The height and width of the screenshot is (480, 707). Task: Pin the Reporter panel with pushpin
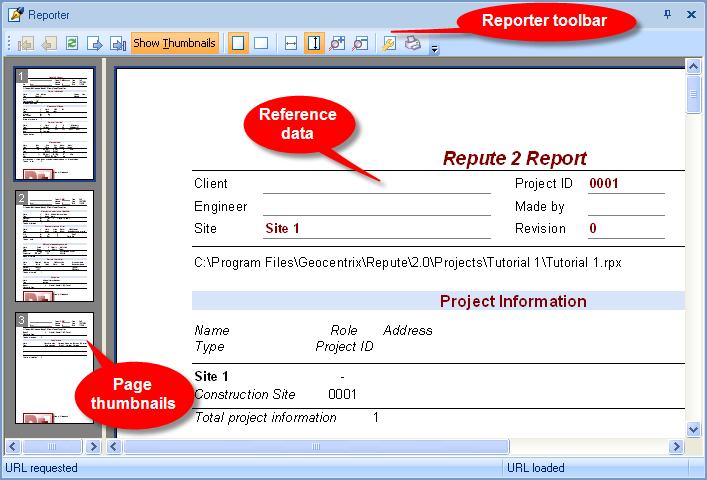(667, 14)
